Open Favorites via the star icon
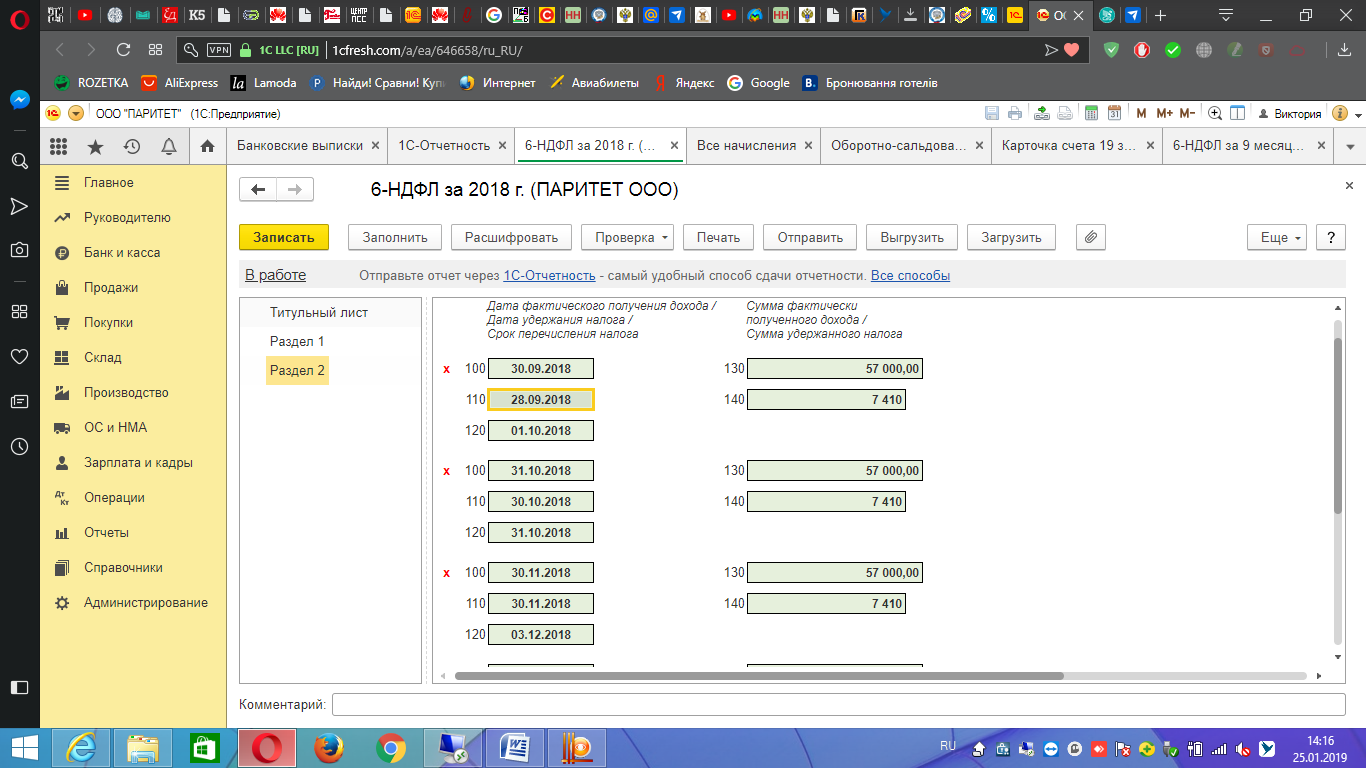The height and width of the screenshot is (768, 1366). [x=95, y=146]
